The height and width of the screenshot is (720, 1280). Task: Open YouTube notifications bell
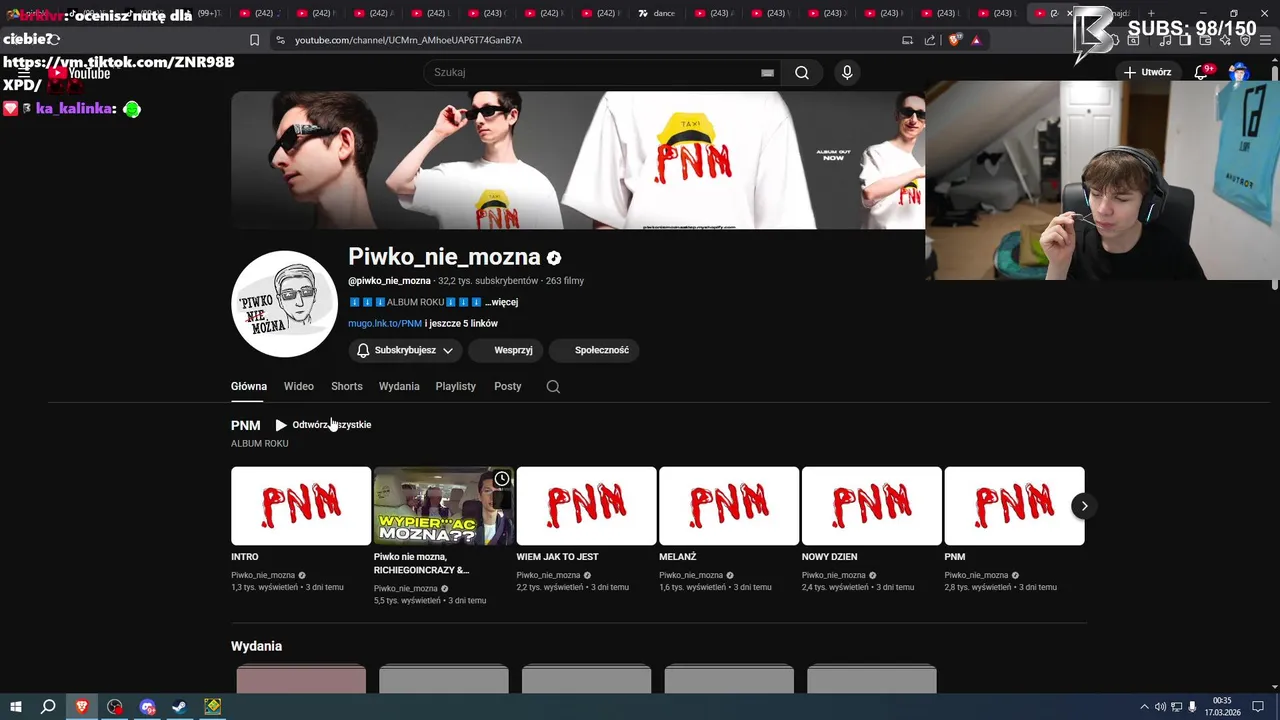(x=1202, y=72)
